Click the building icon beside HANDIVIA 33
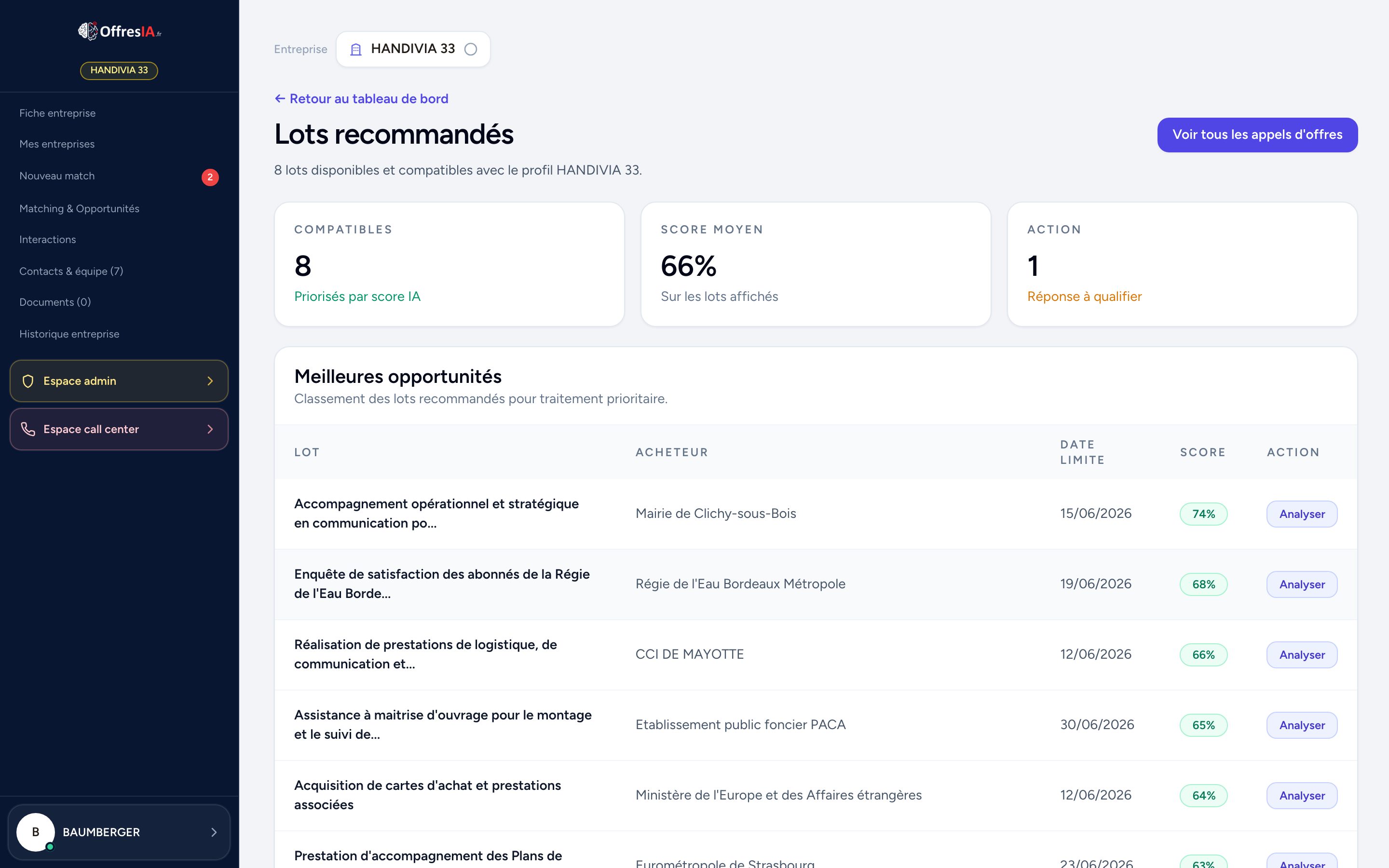 (x=356, y=49)
